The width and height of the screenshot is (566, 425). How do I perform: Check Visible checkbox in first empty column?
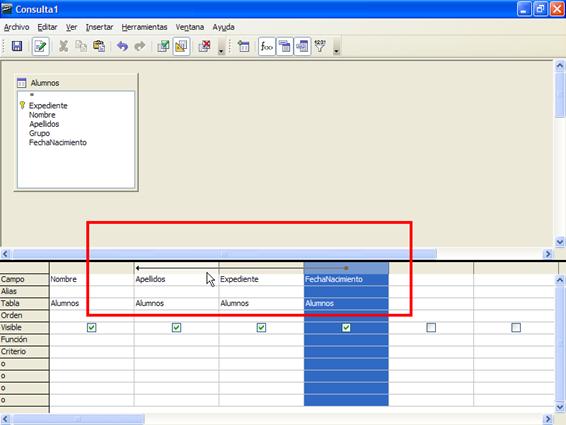(x=431, y=328)
